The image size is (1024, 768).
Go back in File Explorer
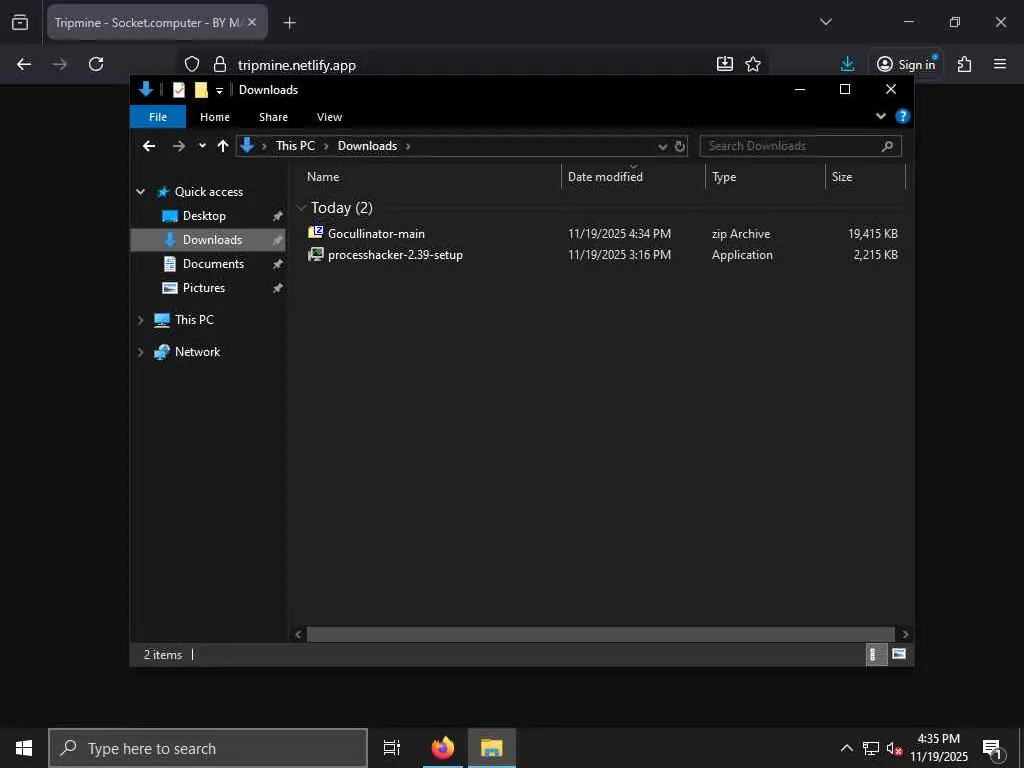pos(149,146)
